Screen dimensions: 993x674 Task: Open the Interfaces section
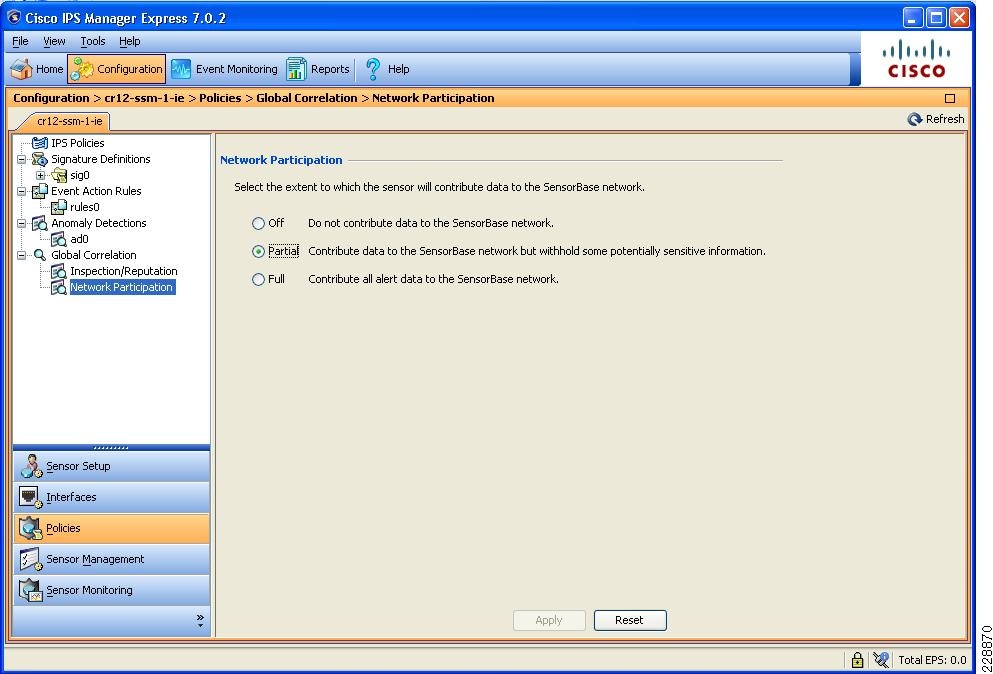111,497
